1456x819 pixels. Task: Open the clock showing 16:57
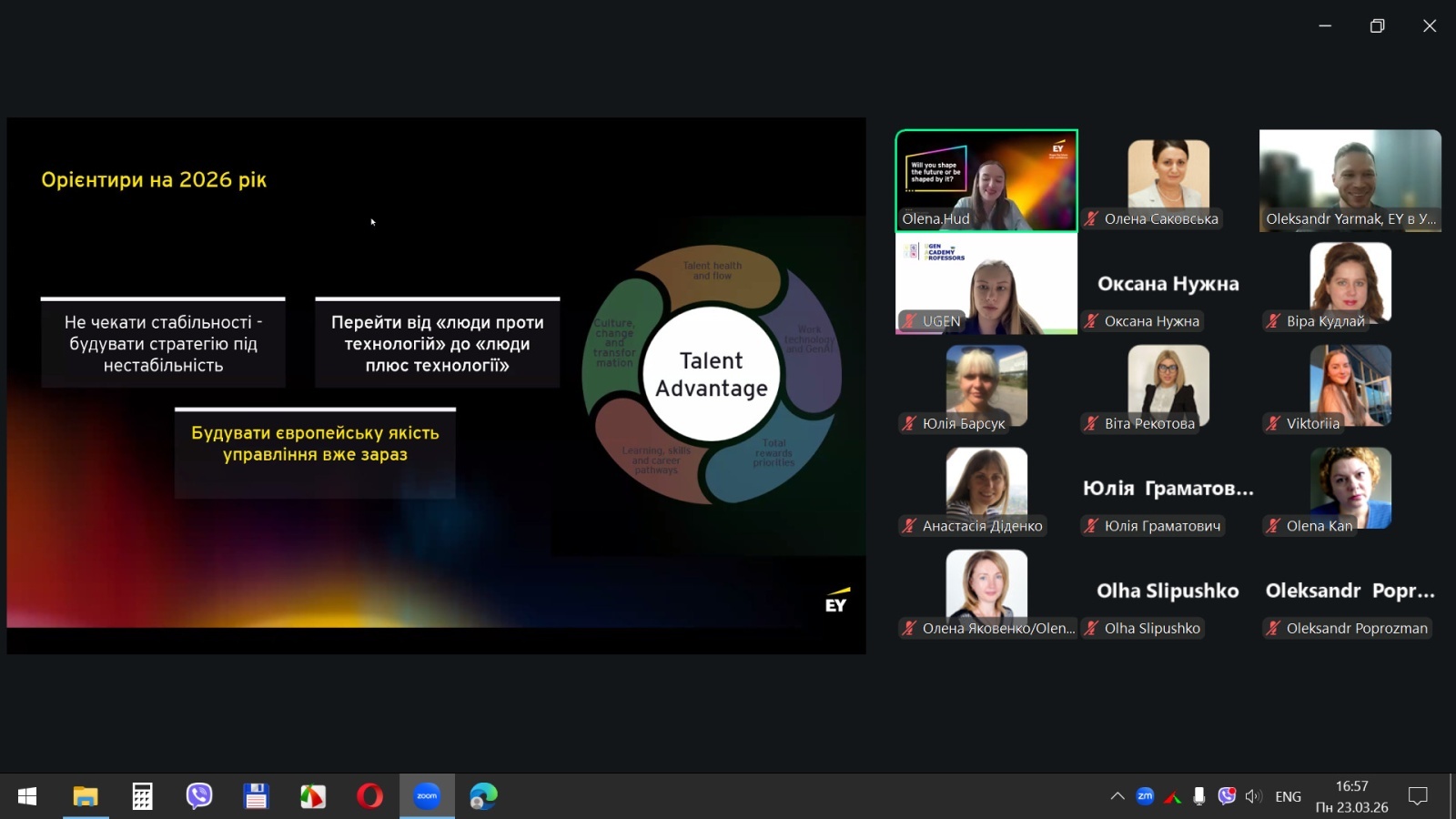(1351, 796)
